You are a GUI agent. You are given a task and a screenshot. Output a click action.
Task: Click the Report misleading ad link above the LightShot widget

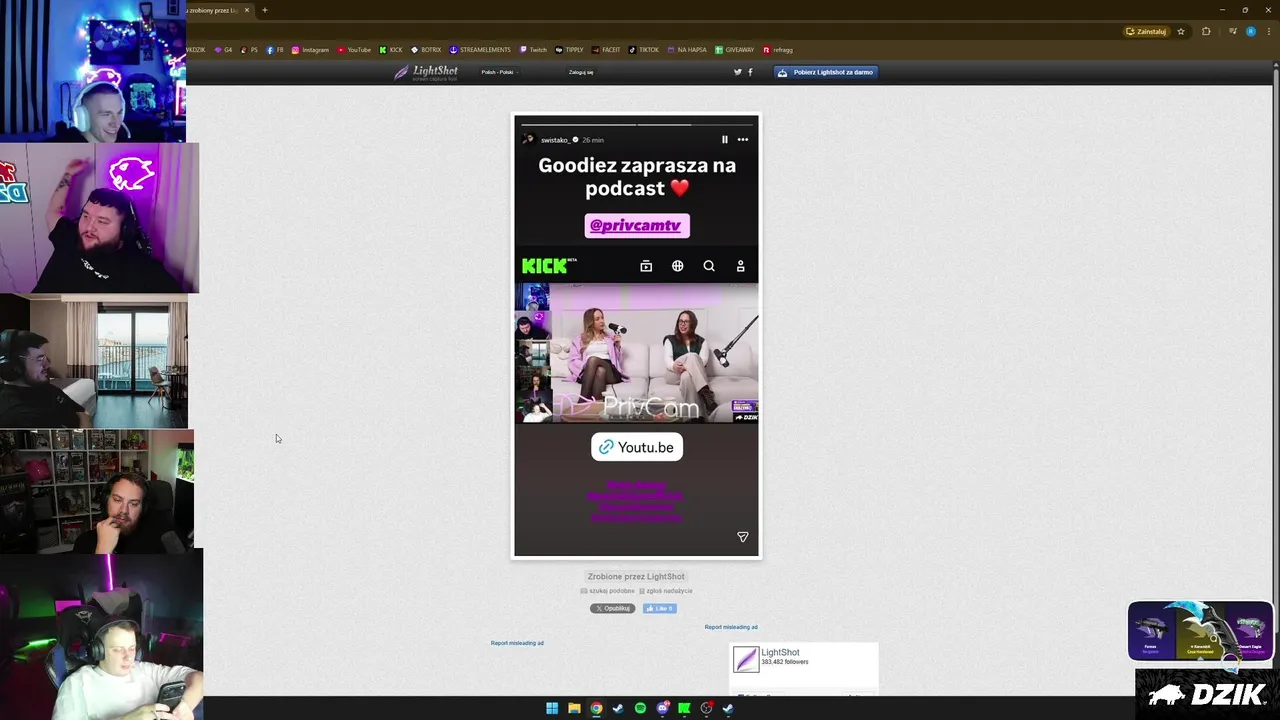point(731,627)
